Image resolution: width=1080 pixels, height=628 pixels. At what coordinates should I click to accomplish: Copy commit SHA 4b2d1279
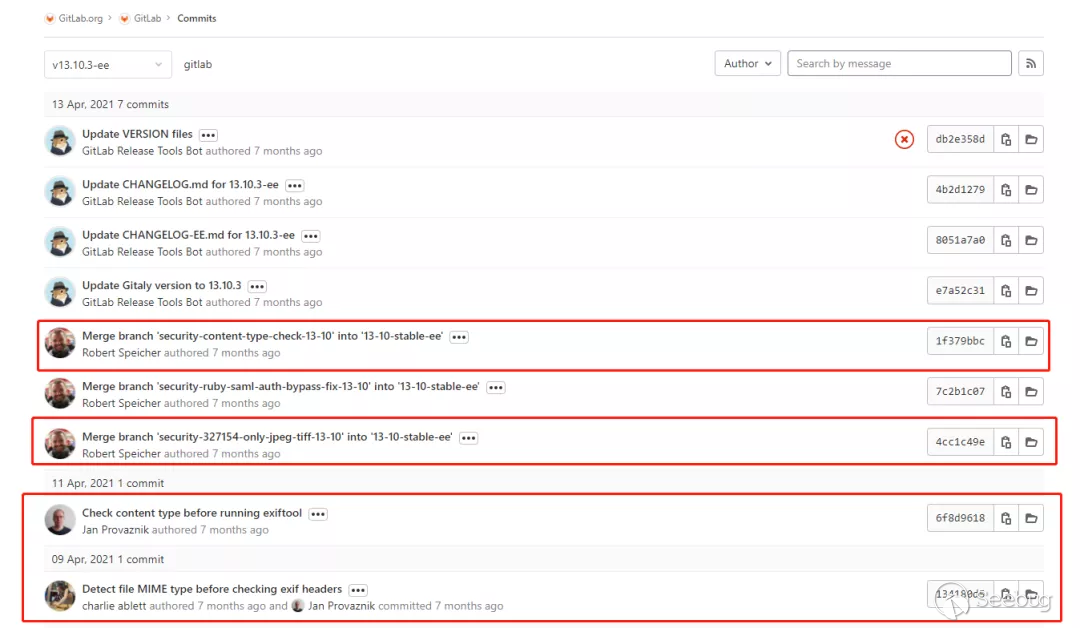[x=1006, y=189]
